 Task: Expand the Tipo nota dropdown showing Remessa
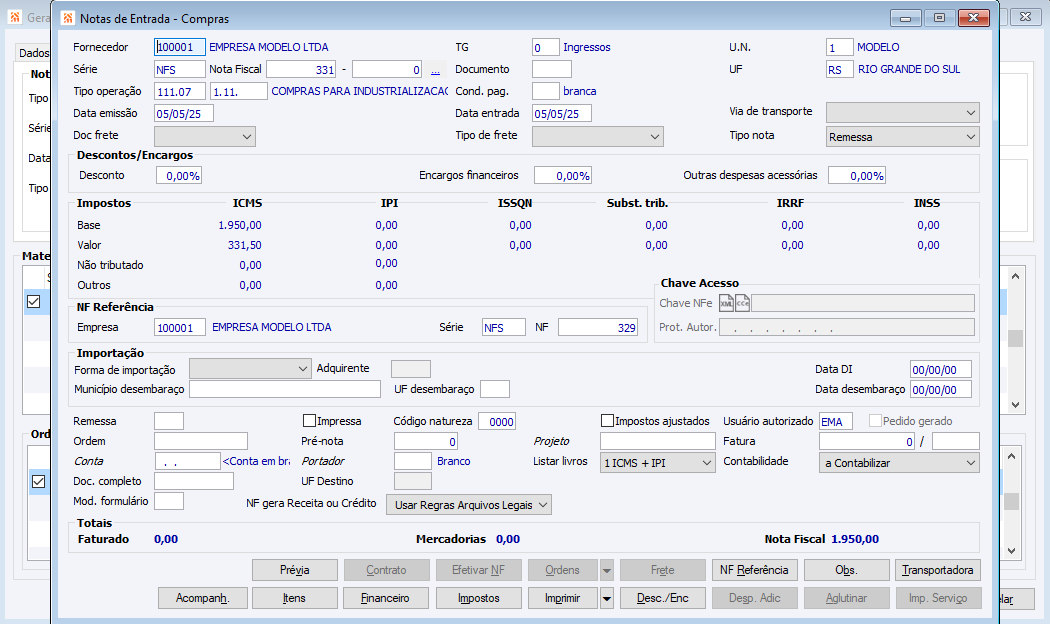click(x=903, y=137)
